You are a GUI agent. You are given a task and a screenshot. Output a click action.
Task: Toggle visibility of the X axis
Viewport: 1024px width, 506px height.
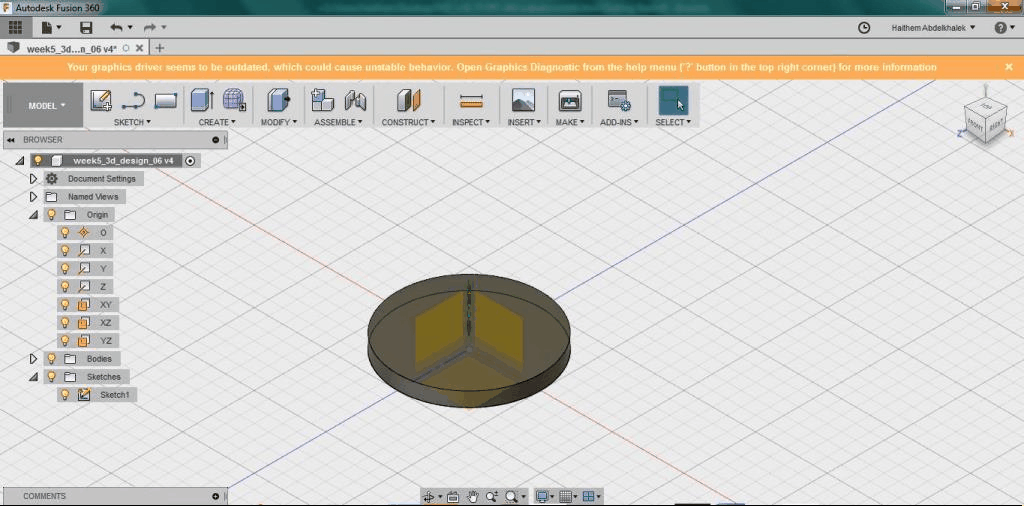(65, 251)
